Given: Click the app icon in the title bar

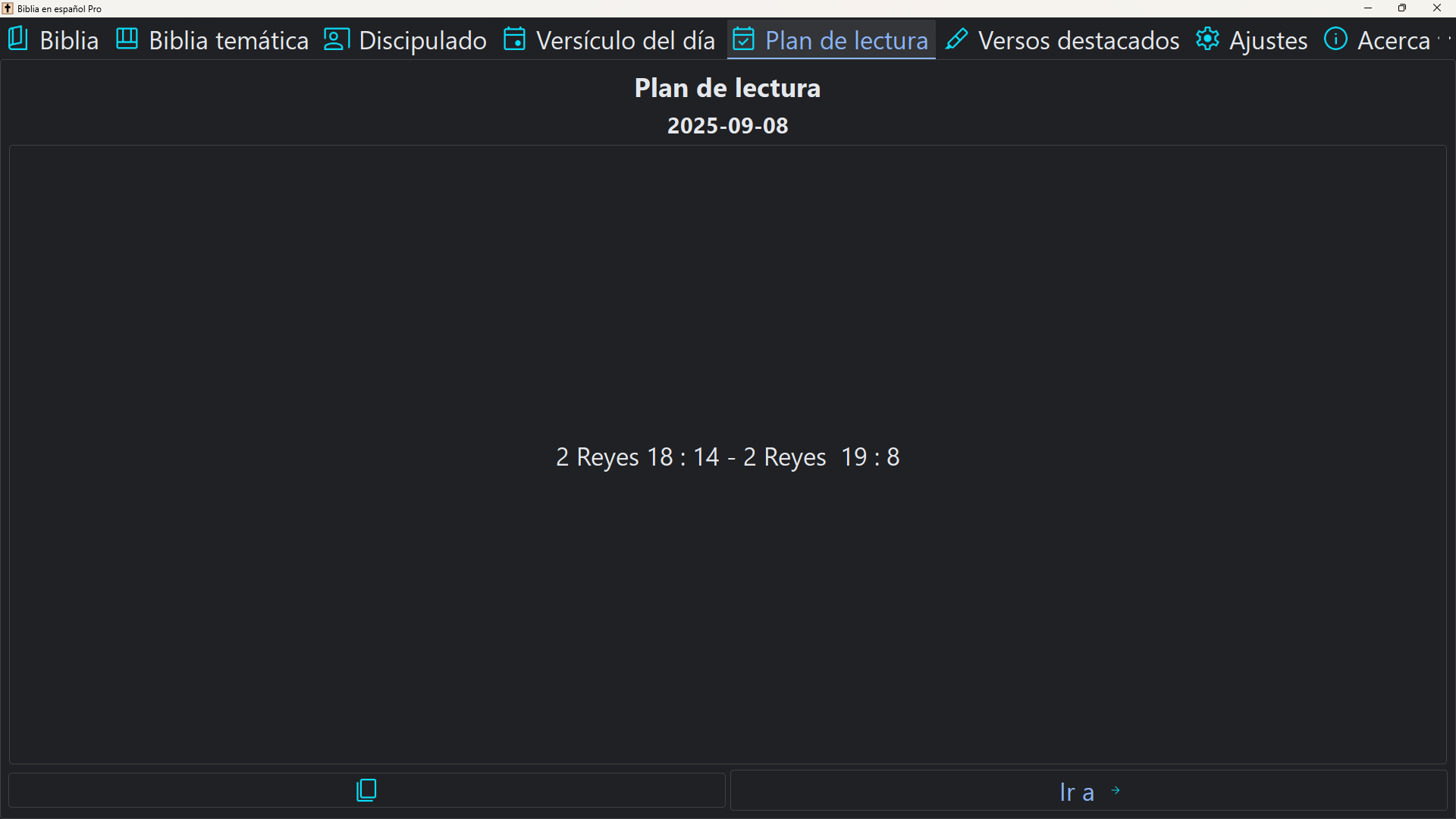Looking at the screenshot, I should pyautogui.click(x=8, y=8).
